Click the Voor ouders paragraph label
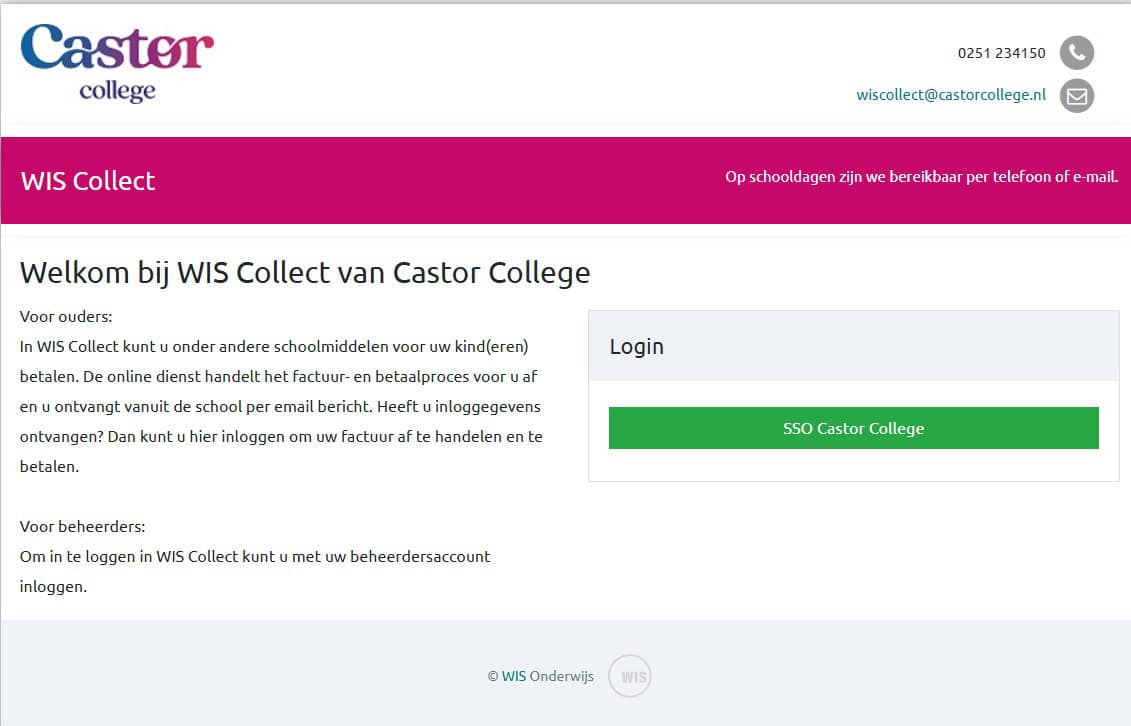This screenshot has width=1131, height=726. [66, 316]
